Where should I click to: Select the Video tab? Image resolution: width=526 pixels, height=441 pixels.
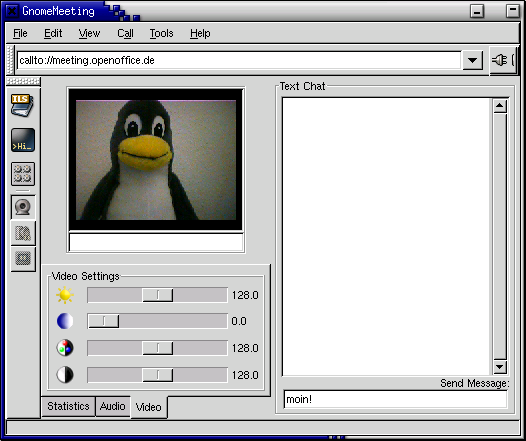click(x=149, y=407)
